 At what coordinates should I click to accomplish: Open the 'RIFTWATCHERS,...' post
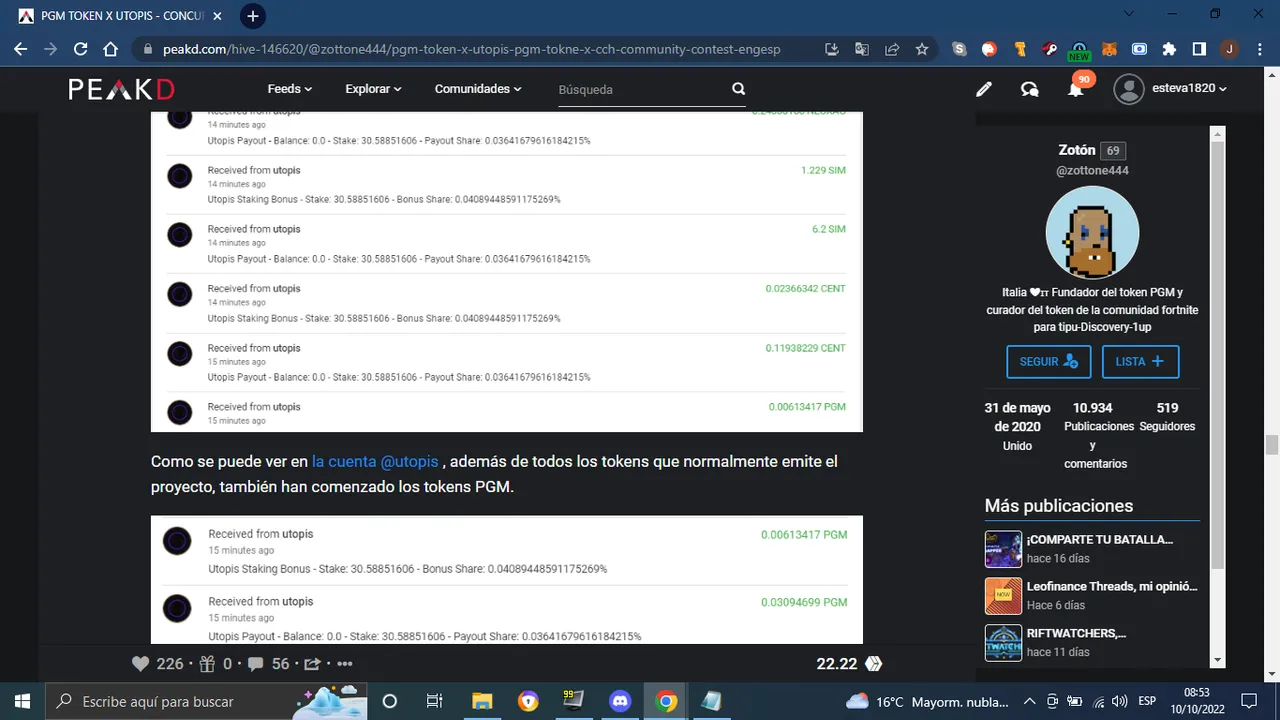(x=1076, y=633)
